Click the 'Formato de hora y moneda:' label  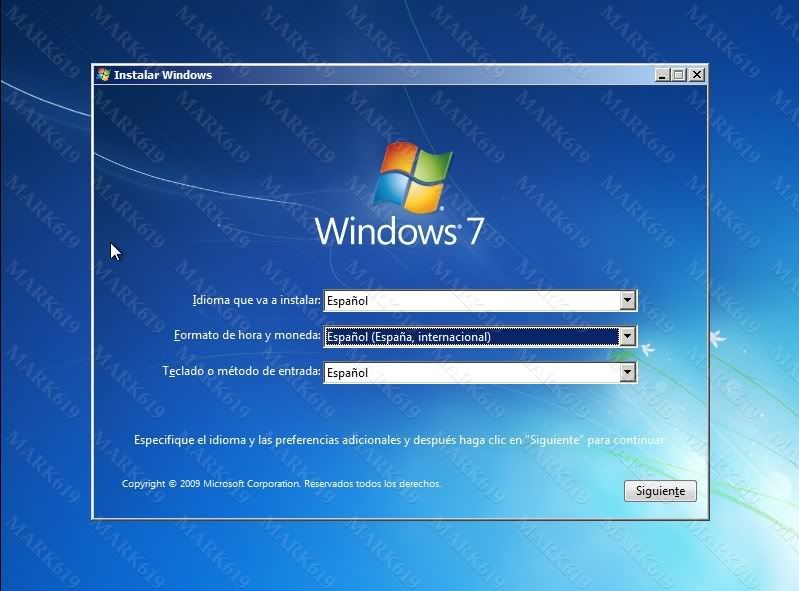pos(247,335)
